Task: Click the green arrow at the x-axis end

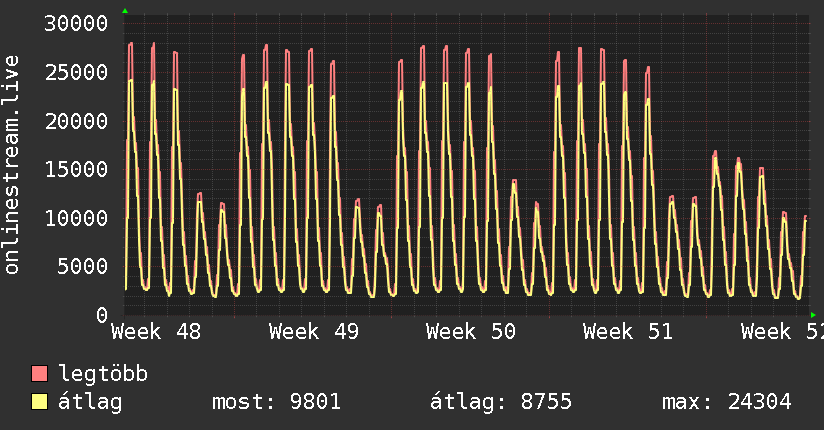Action: pos(813,315)
